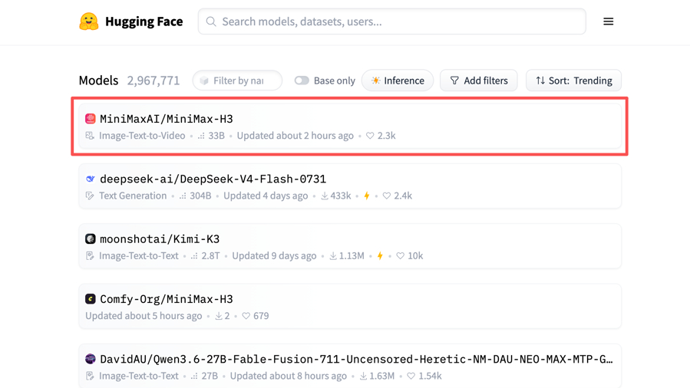690x388 pixels.
Task: Click the DavidAU avatar icon
Action: pyautogui.click(x=90, y=359)
